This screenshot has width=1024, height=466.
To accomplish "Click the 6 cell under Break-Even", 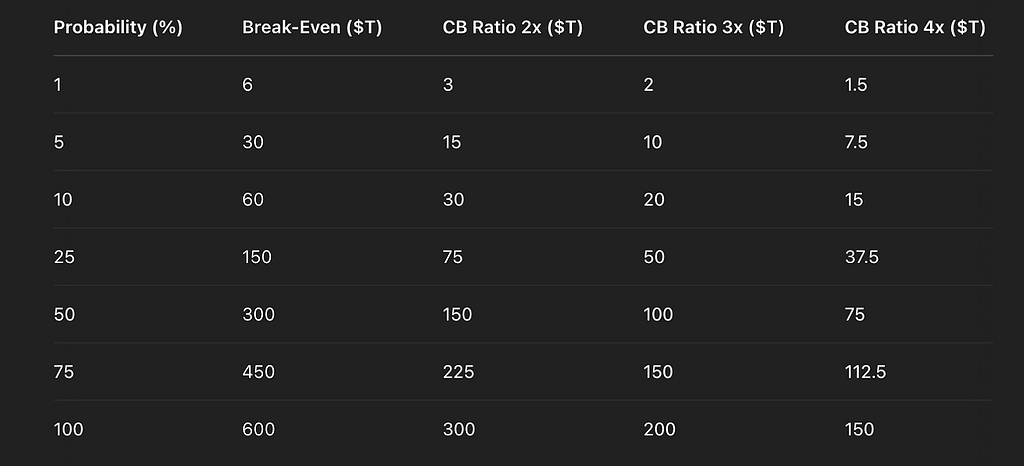I will [248, 85].
